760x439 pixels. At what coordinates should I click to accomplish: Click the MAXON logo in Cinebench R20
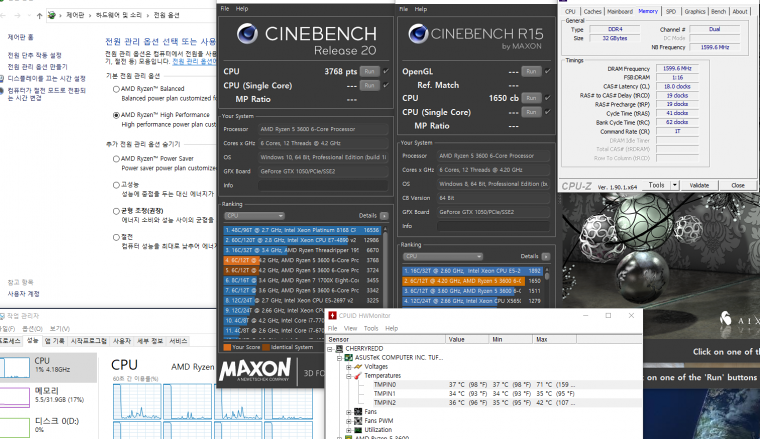pos(255,370)
